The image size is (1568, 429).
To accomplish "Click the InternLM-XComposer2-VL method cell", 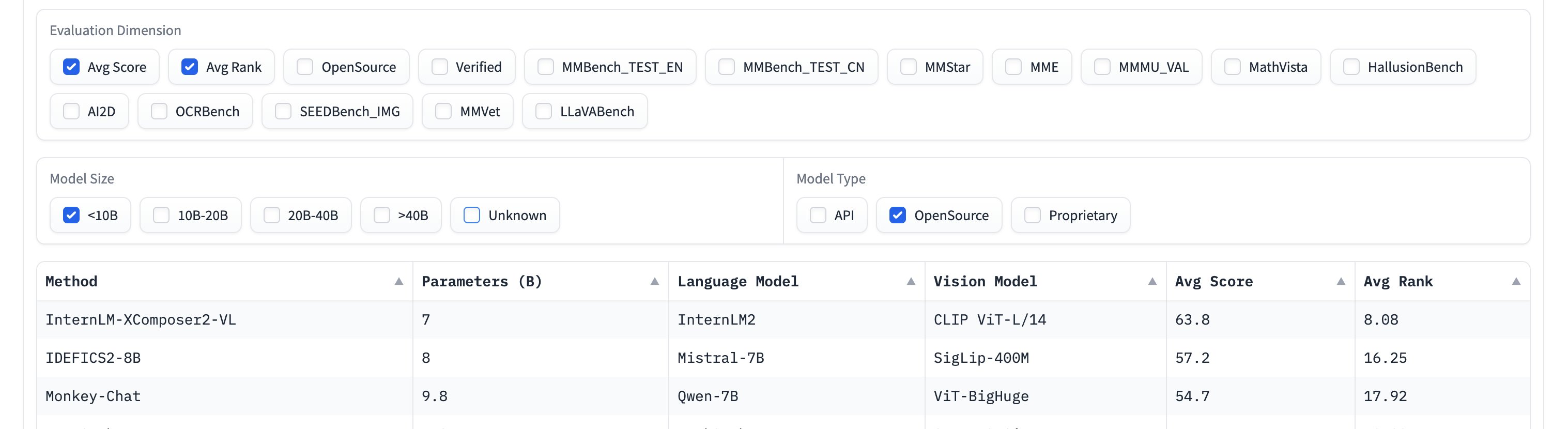I will pos(141,320).
